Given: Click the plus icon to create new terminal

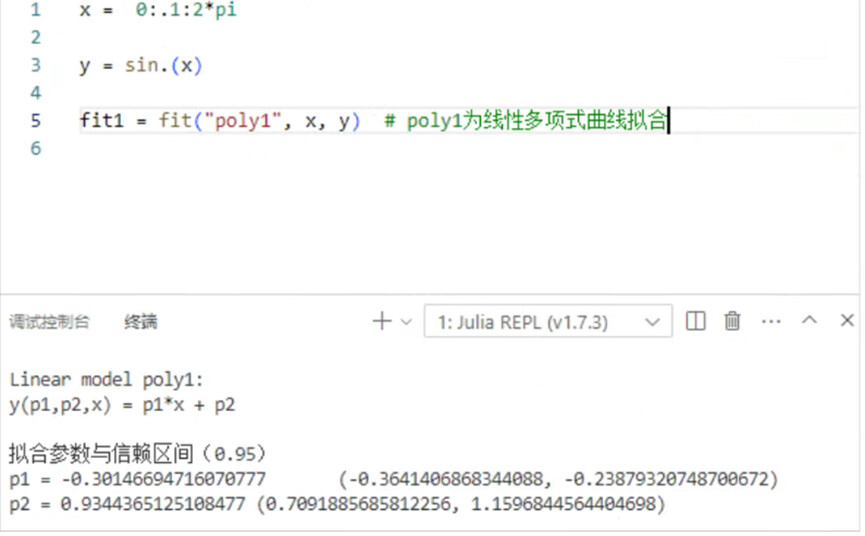Looking at the screenshot, I should pos(382,321).
